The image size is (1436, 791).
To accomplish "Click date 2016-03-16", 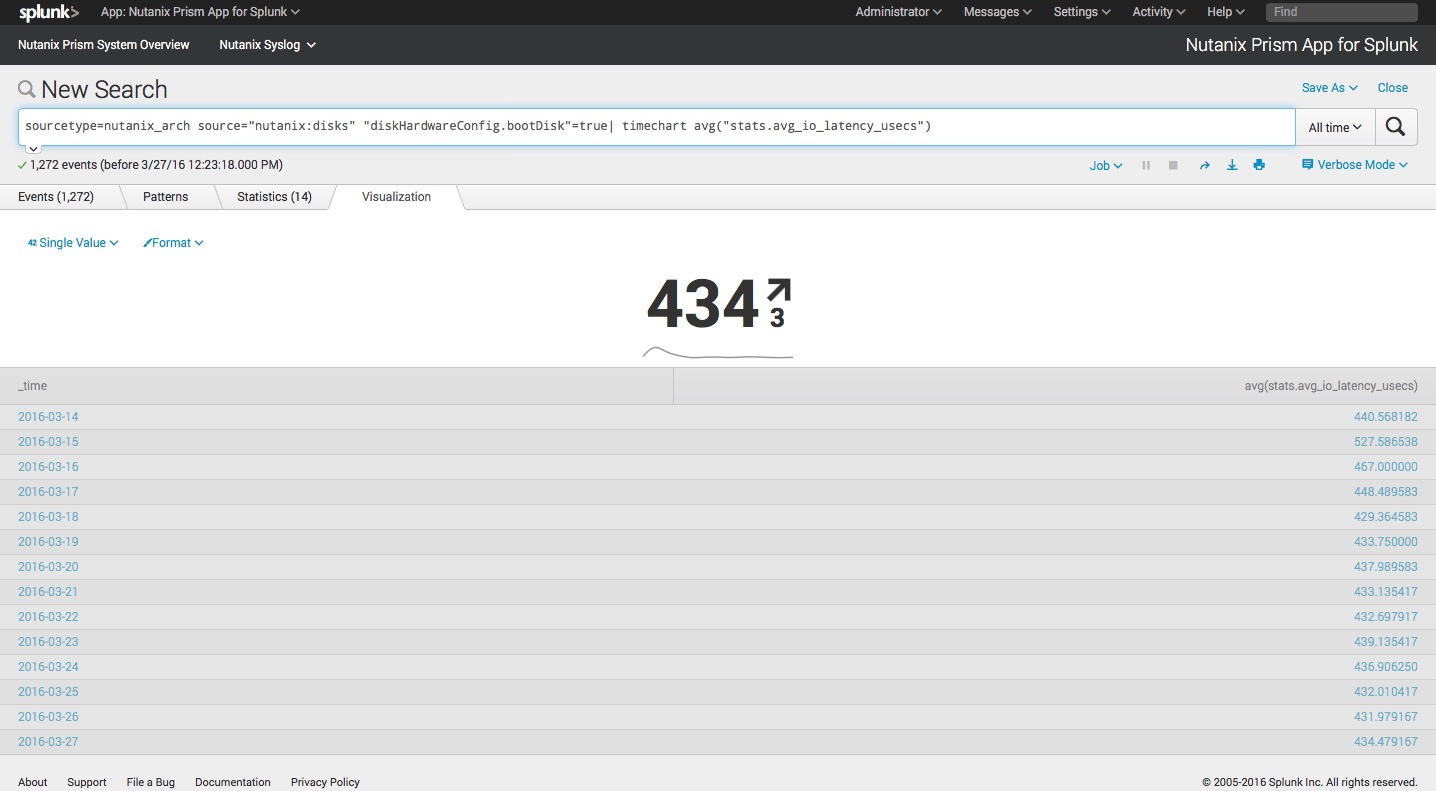I will [48, 467].
